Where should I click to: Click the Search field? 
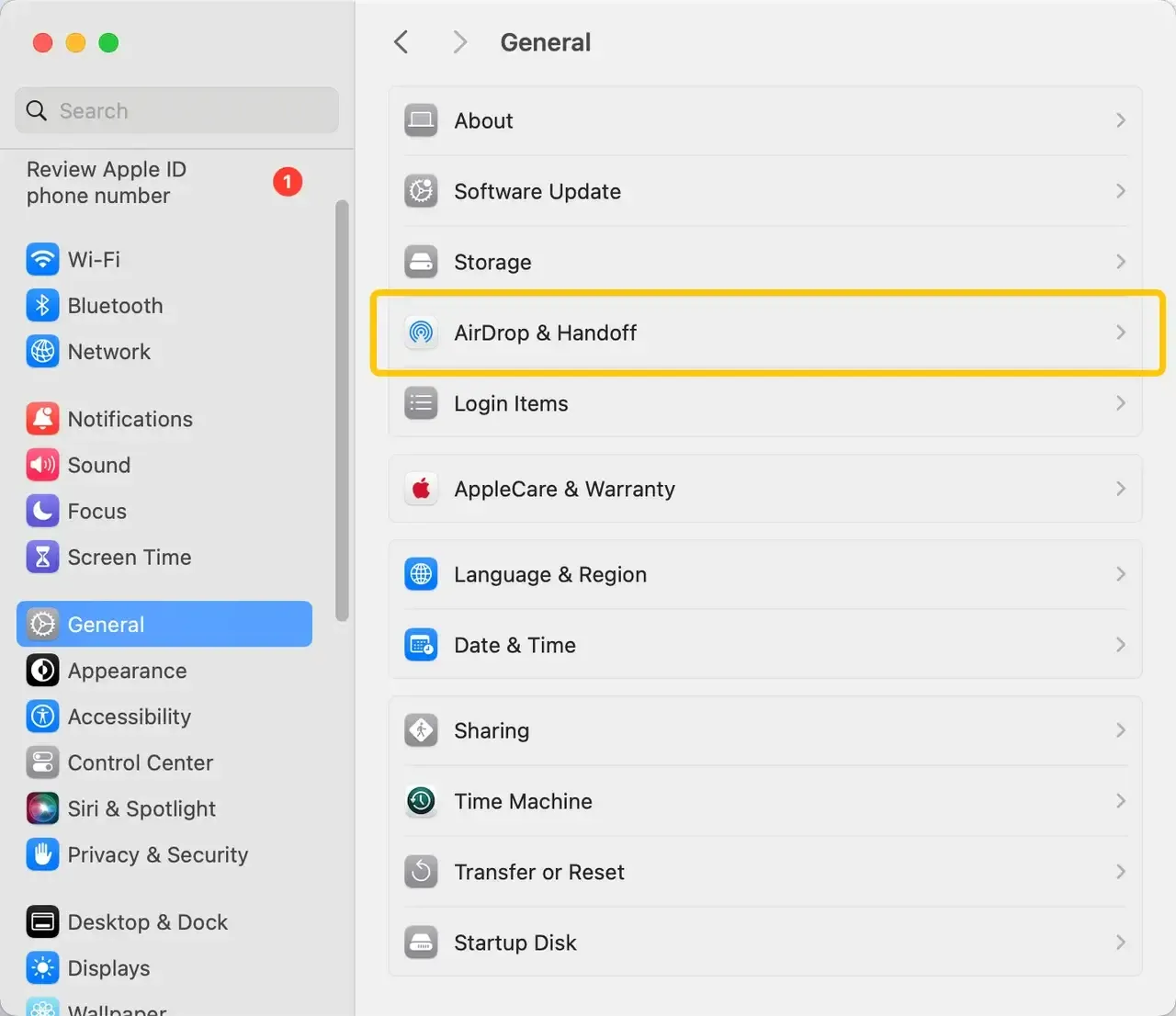(176, 110)
